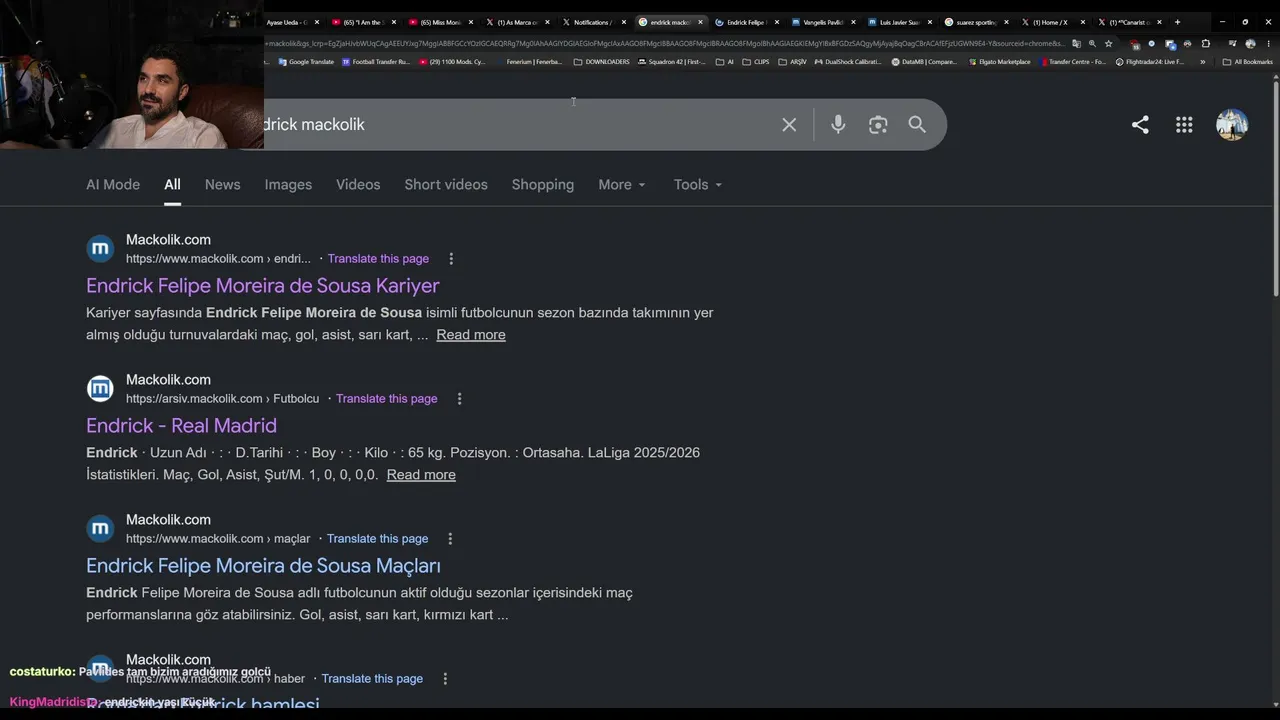Click the browser address bar URL
Viewport: 1280px width, 720px height.
[x=665, y=44]
